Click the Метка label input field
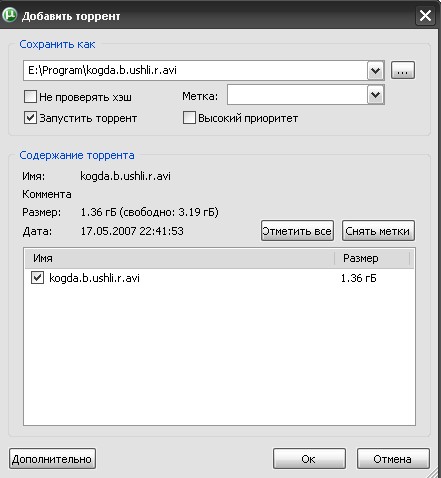 point(297,95)
